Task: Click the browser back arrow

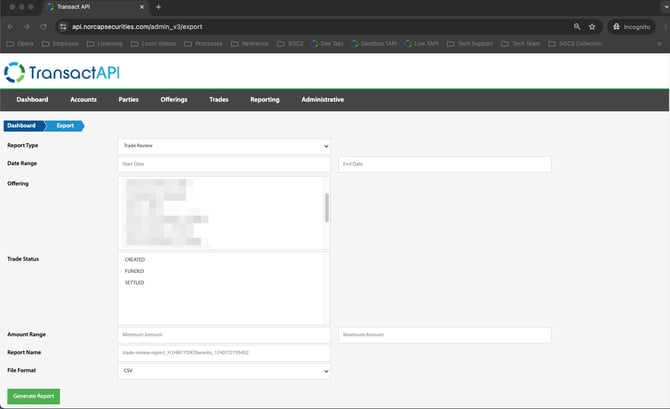Action: pos(10,26)
